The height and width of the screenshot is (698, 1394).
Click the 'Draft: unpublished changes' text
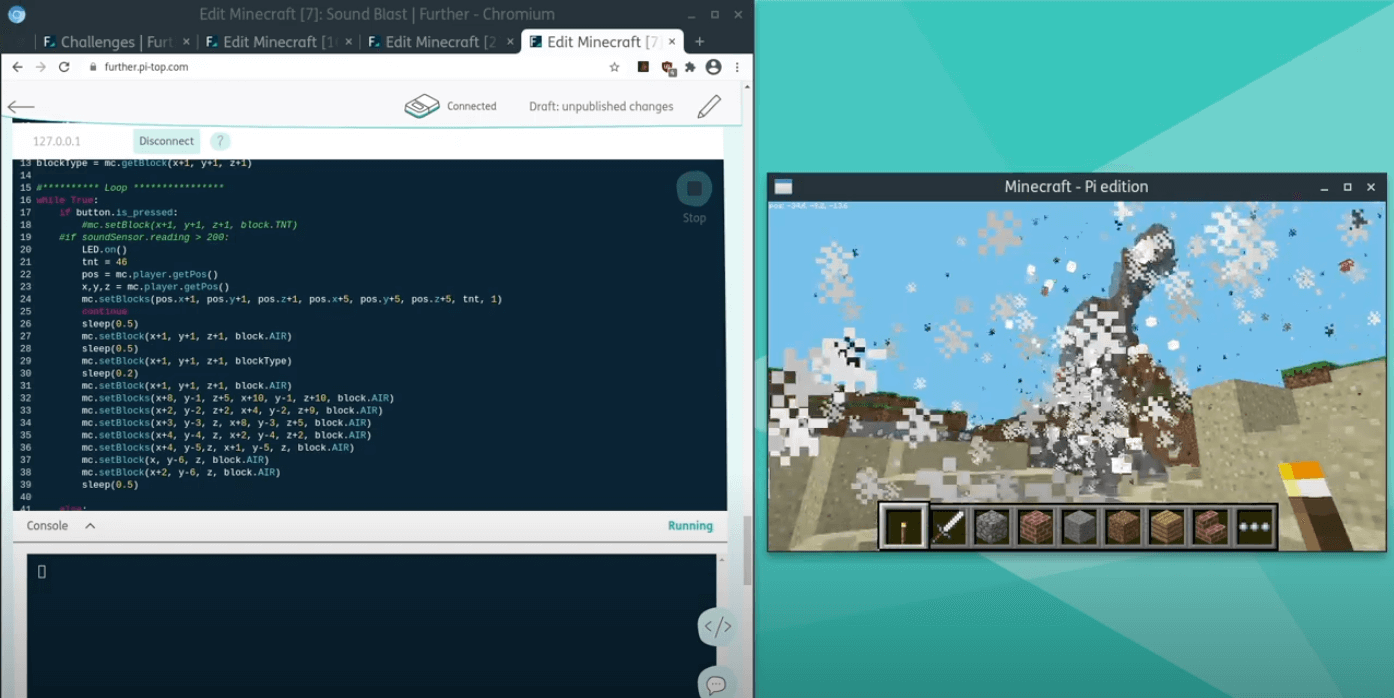[601, 106]
